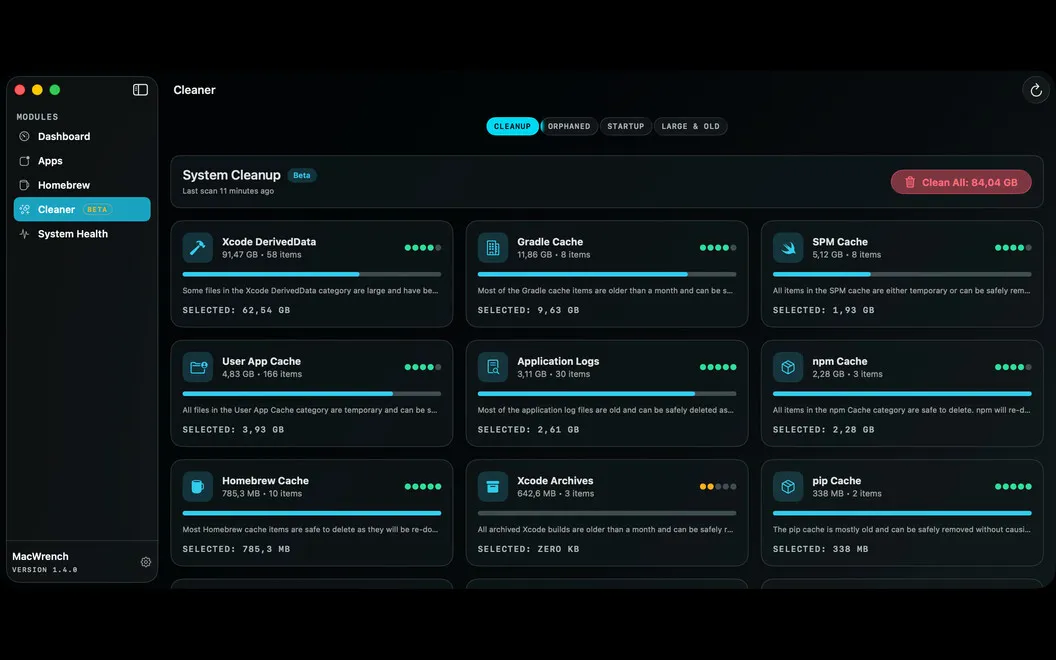Image resolution: width=1056 pixels, height=660 pixels.
Task: Click the pip Cache description text
Action: tap(902, 529)
